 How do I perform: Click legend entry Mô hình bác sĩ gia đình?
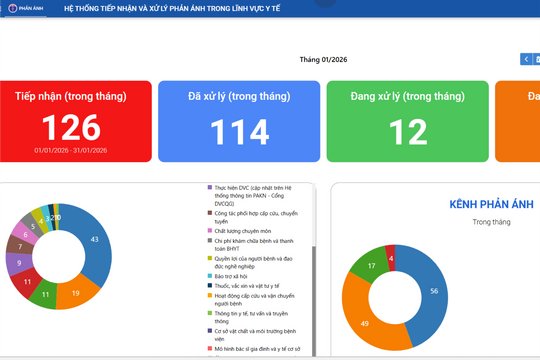click(x=254, y=349)
